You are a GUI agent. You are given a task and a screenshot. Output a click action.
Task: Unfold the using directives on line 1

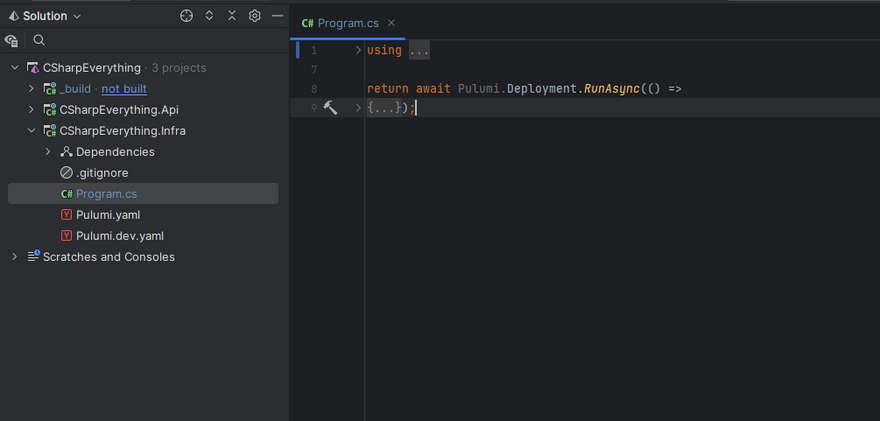point(358,50)
